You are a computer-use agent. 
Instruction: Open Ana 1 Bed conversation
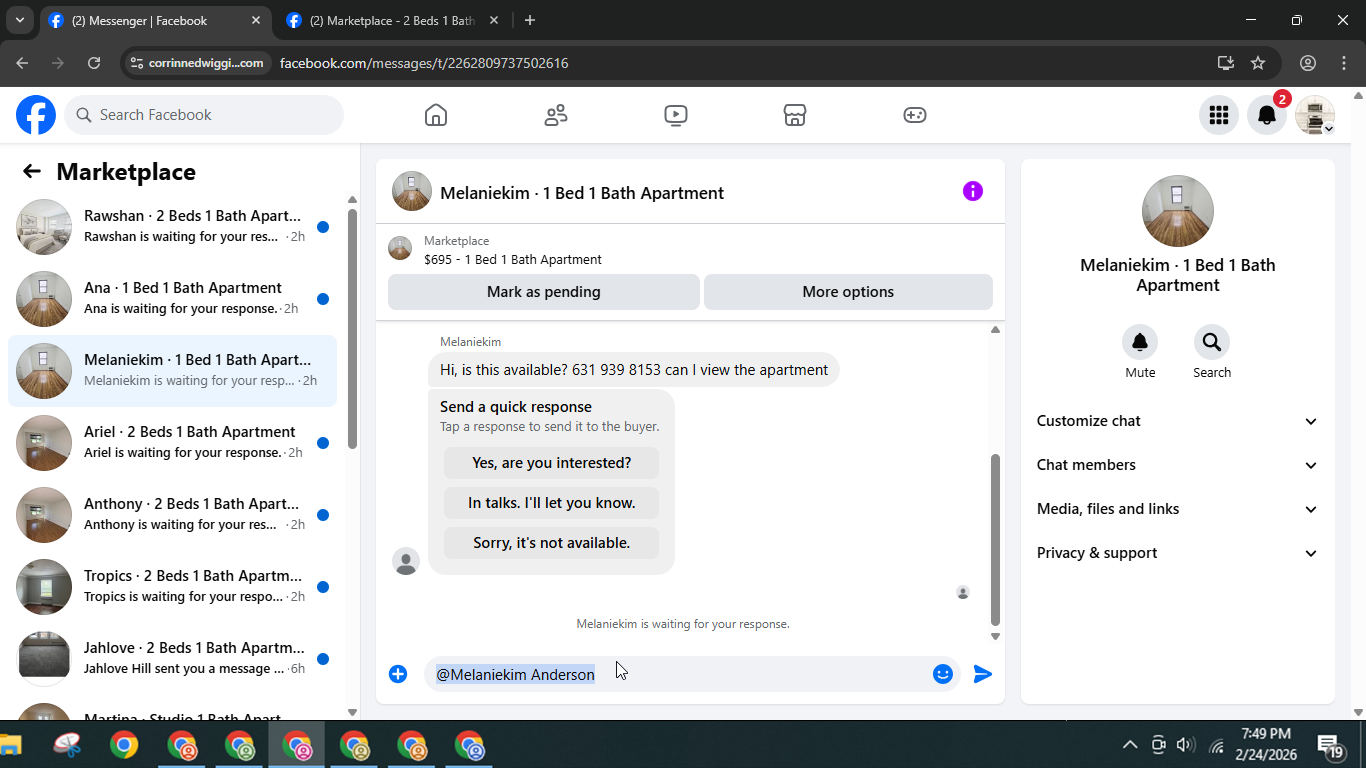(172, 299)
